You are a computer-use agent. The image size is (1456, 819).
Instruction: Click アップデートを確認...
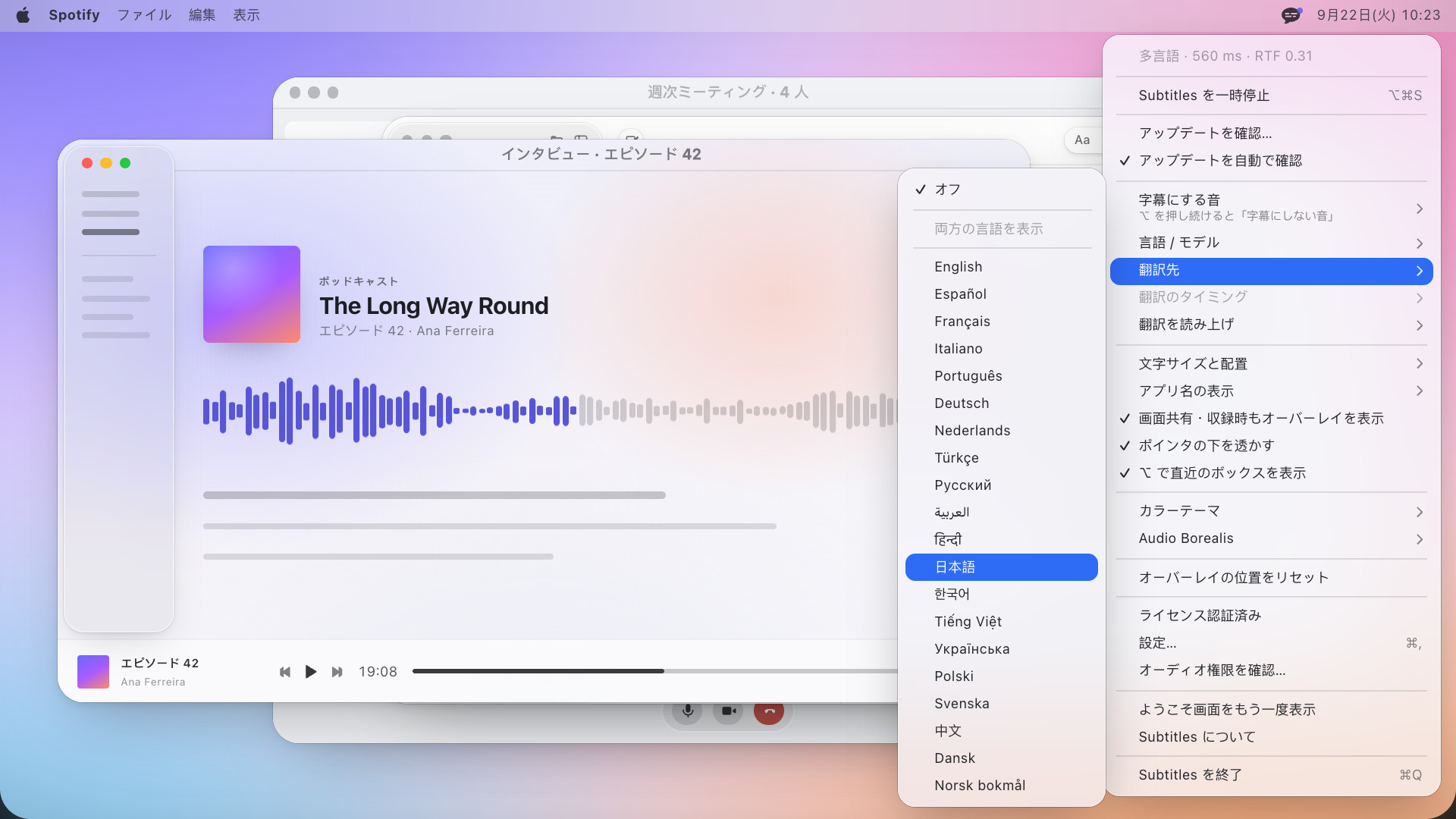(x=1272, y=133)
